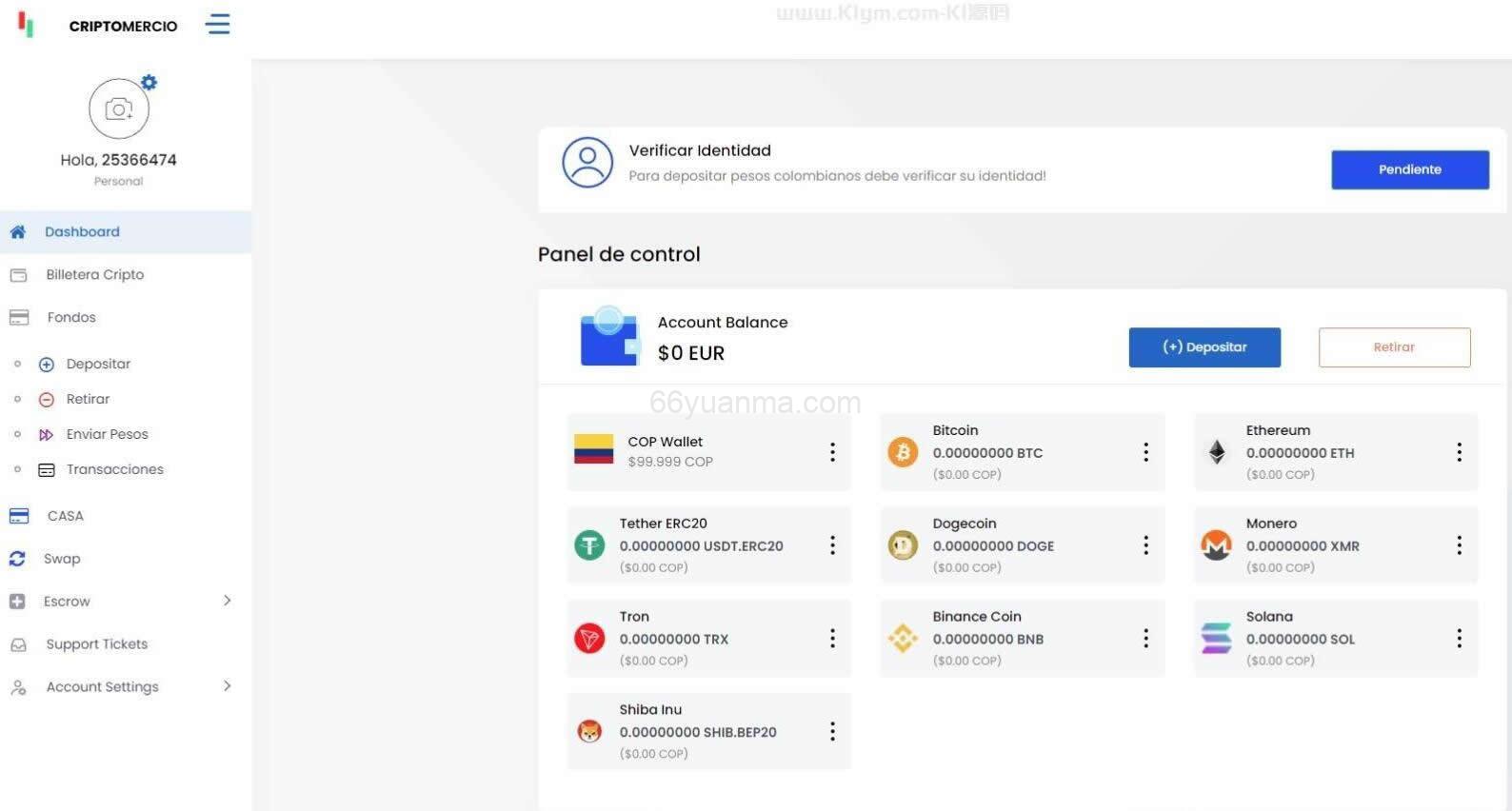Click the Ethereum logo icon
The width and height of the screenshot is (1512, 811).
pyautogui.click(x=1217, y=452)
